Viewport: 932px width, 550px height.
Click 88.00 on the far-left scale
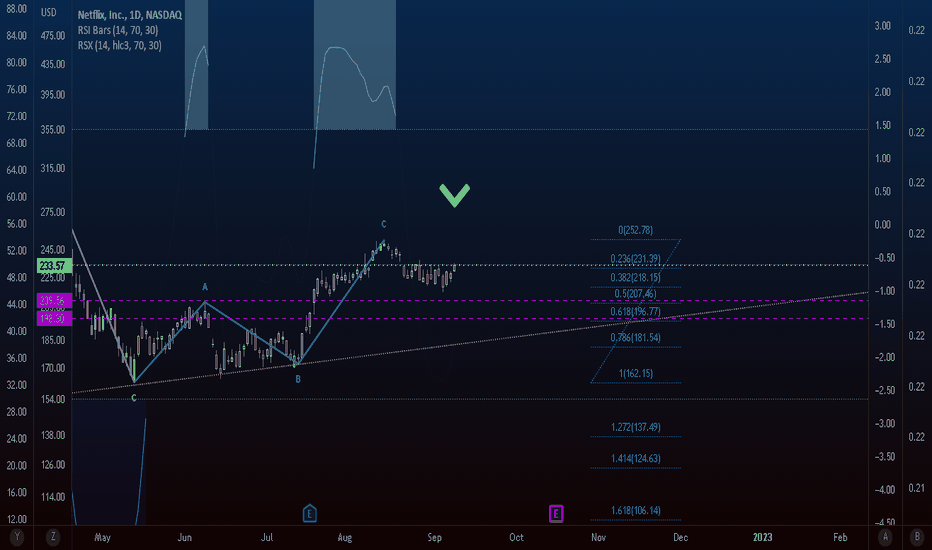pos(16,9)
